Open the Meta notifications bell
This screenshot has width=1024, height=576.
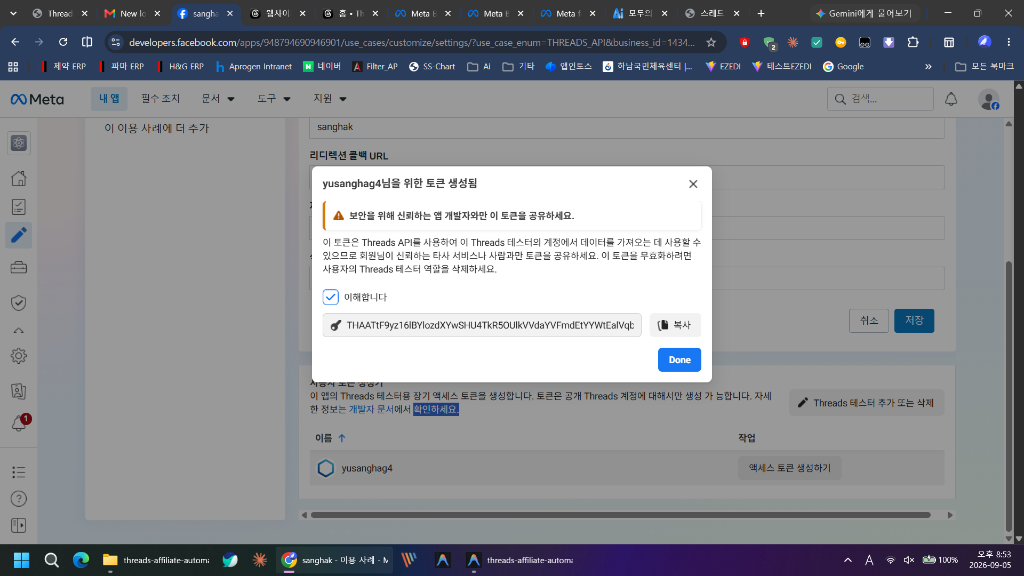click(951, 99)
